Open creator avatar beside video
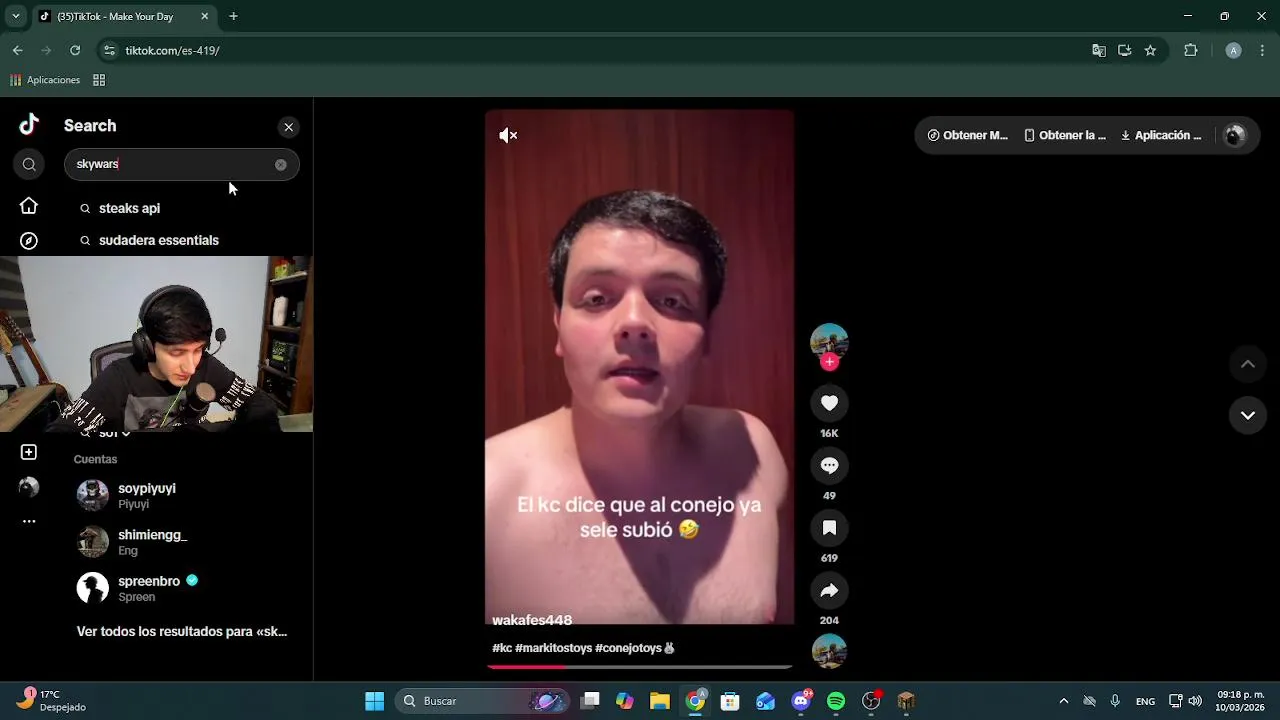This screenshot has height=720, width=1280. pos(829,342)
